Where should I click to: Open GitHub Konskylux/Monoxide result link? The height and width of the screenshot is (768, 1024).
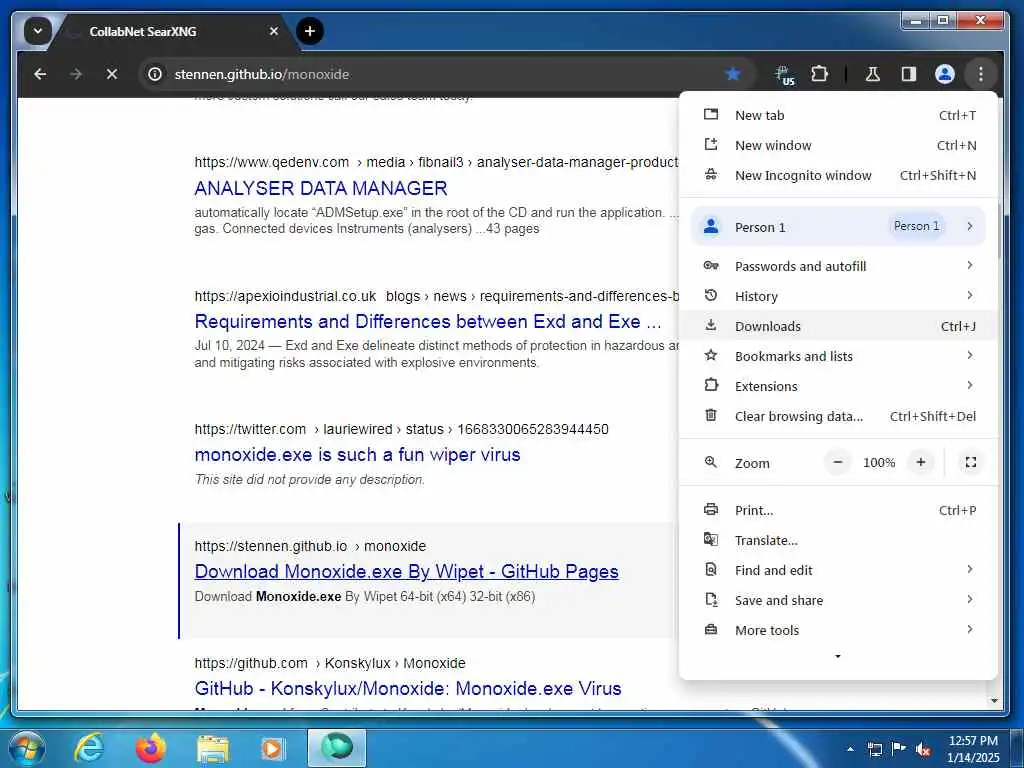[408, 688]
